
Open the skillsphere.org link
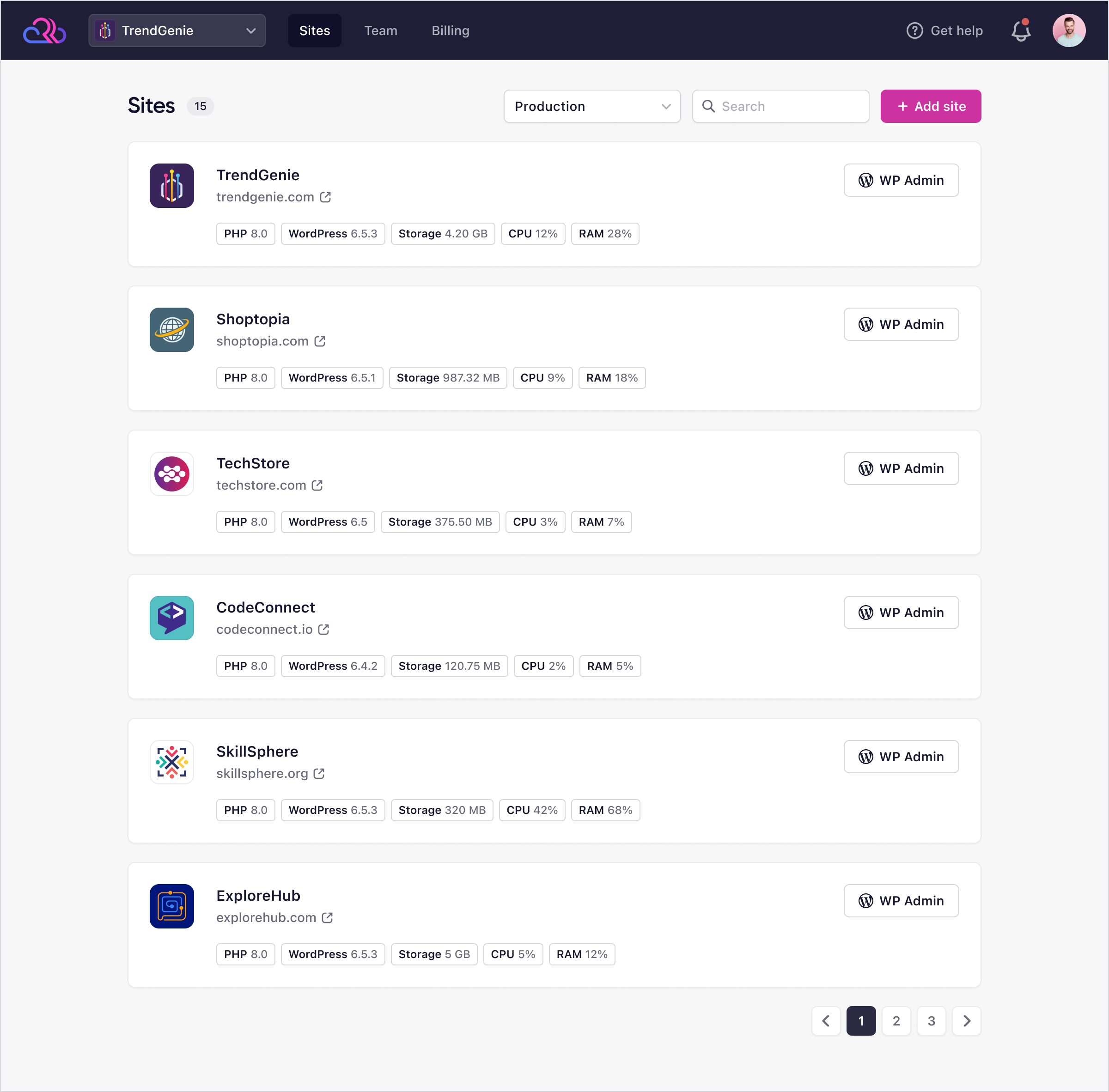tap(262, 773)
